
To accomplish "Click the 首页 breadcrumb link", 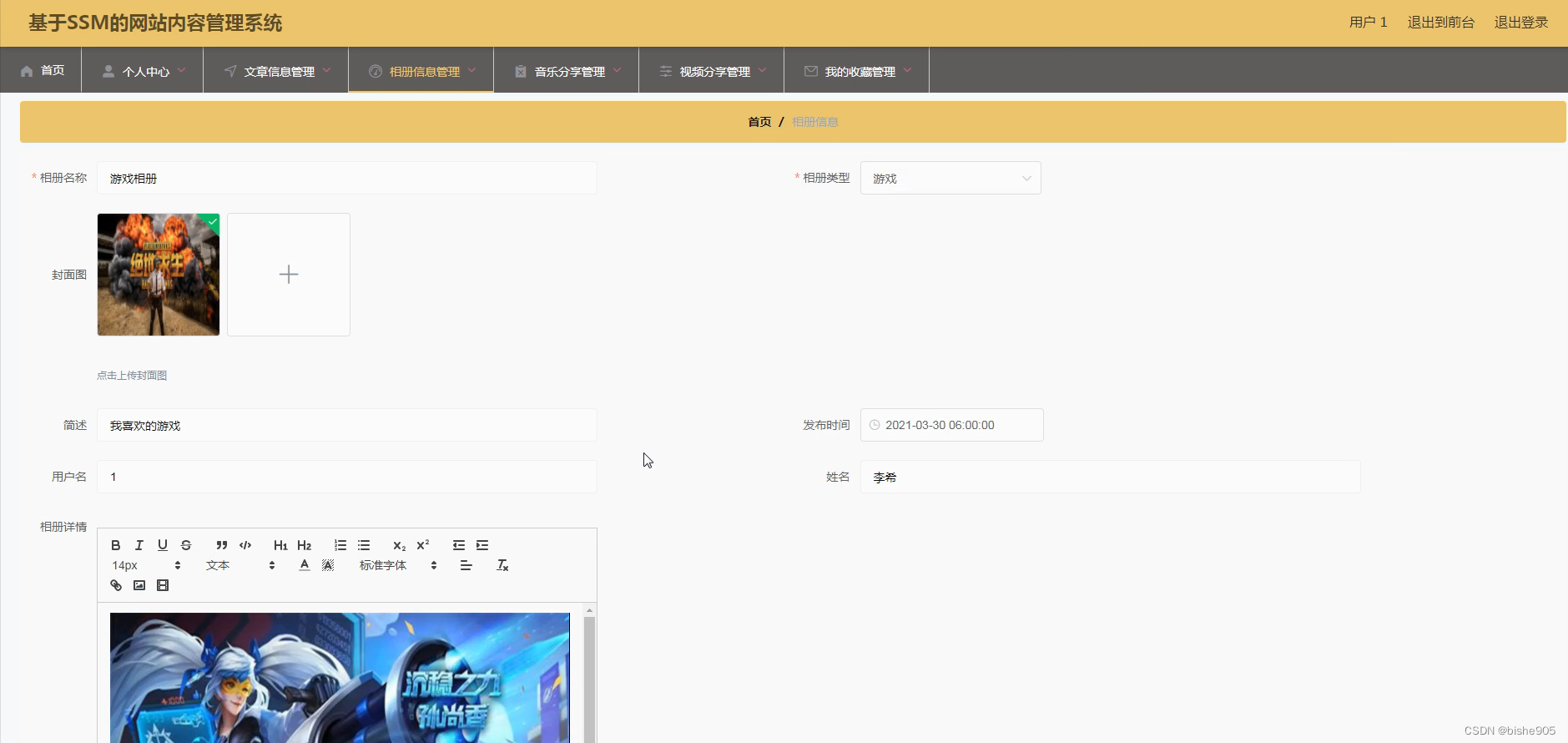I will 759,122.
